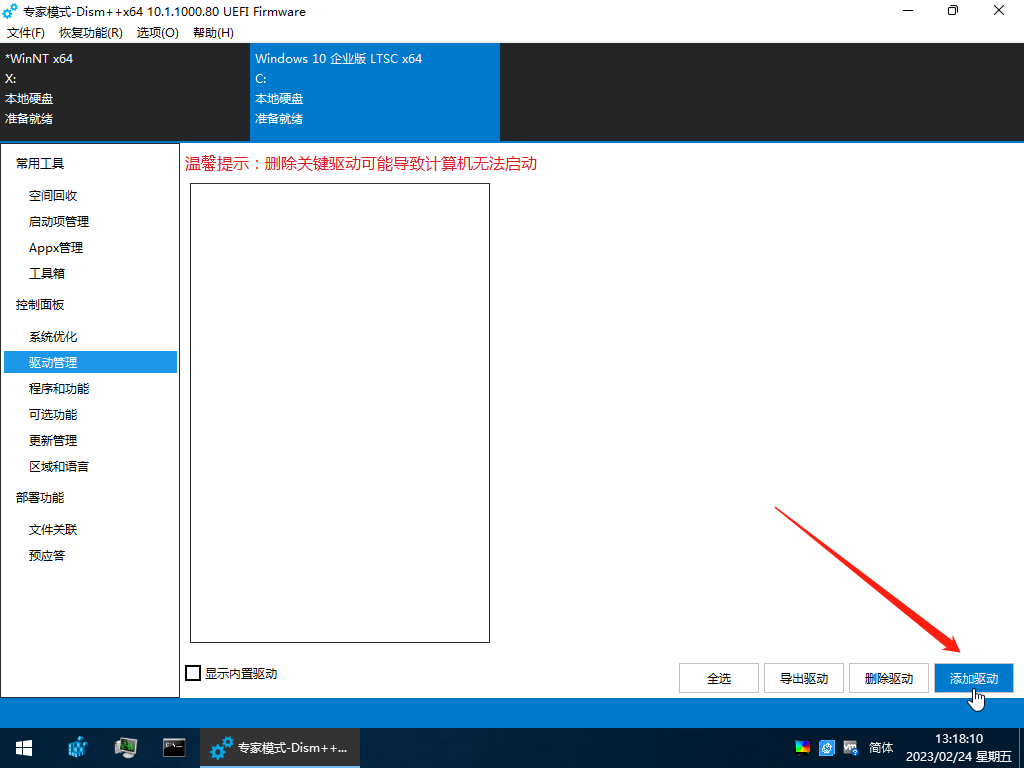1024x768 pixels.
Task: Open the blue cube app in taskbar
Action: 78,747
